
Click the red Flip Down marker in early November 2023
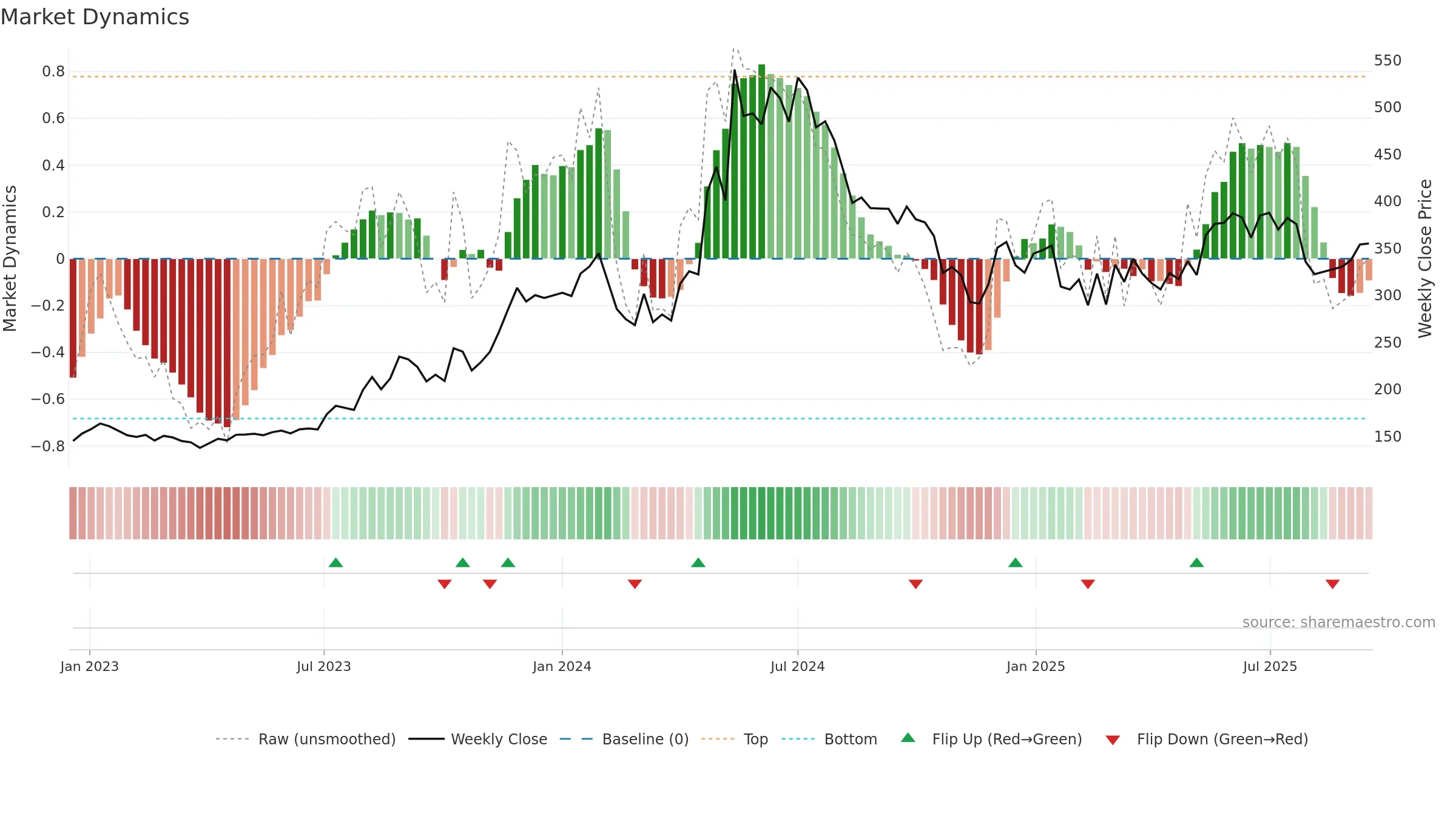[x=490, y=584]
